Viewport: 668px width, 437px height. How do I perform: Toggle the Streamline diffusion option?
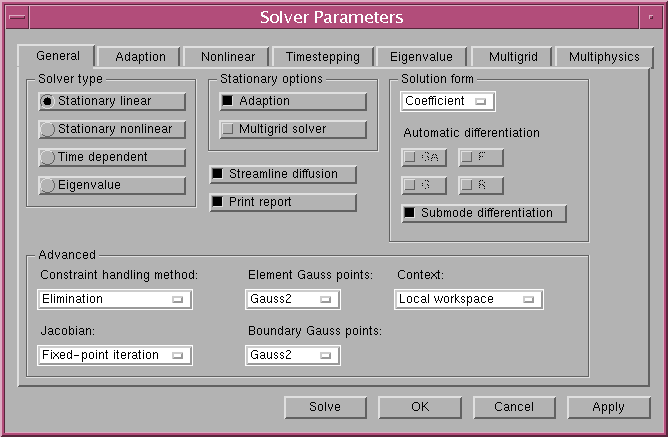[x=283, y=174]
